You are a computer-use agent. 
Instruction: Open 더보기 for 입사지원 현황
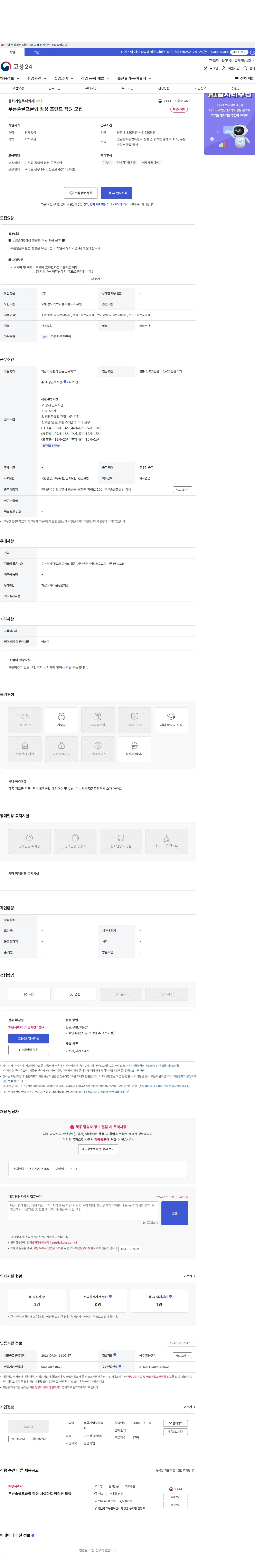pos(189,1276)
